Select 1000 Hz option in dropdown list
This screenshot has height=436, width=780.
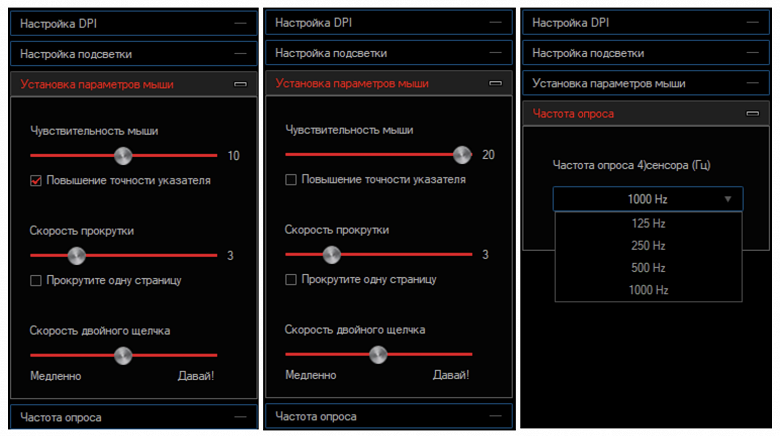(x=648, y=290)
